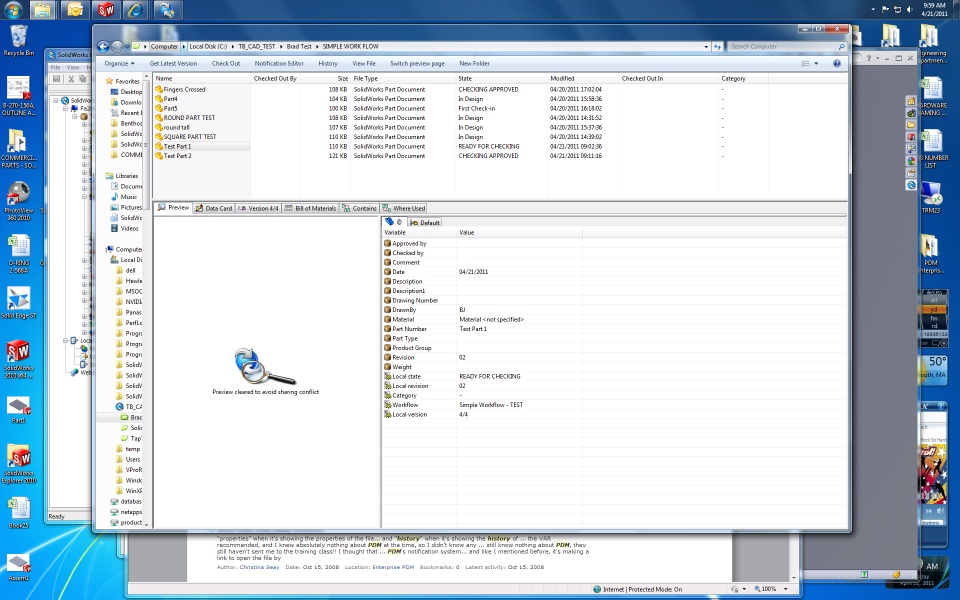
Task: Click View File in the toolbar
Action: [364, 64]
